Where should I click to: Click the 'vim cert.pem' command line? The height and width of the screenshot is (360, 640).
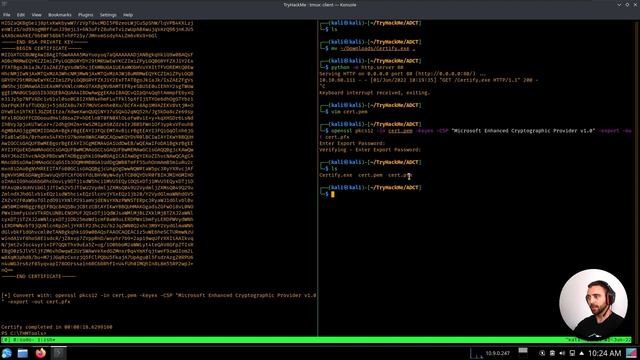(x=349, y=111)
